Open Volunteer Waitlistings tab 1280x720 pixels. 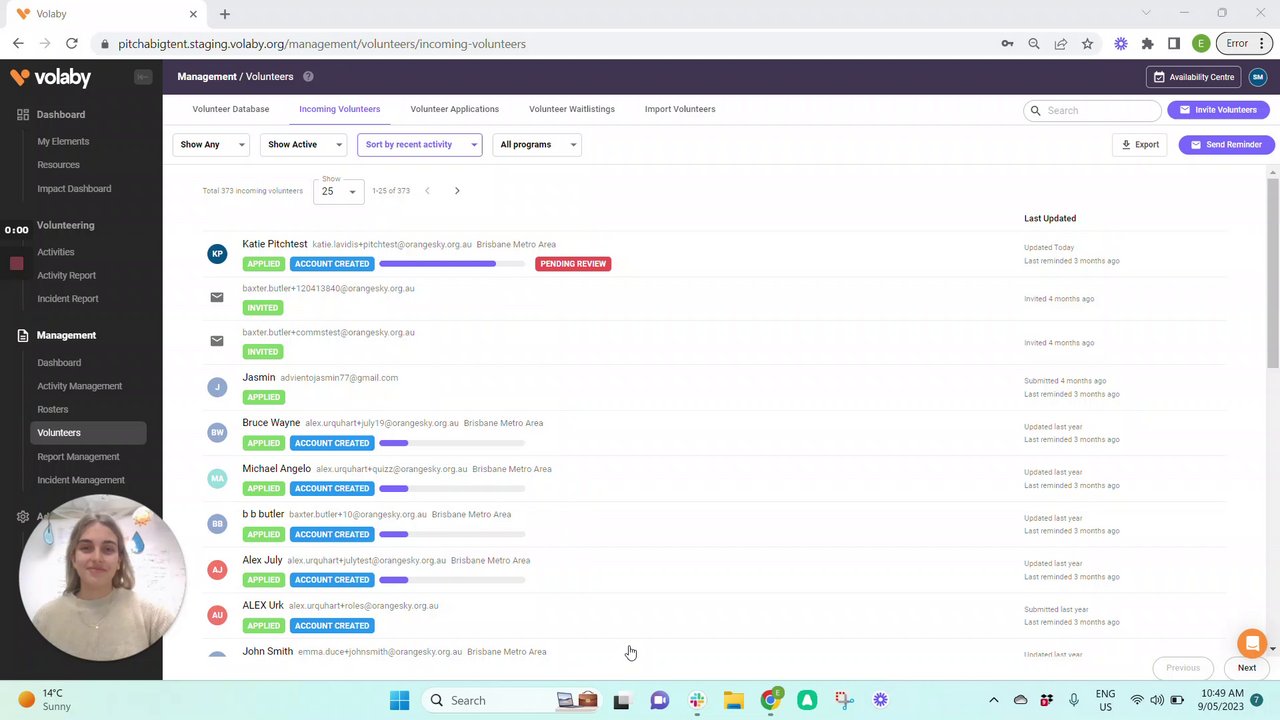(572, 109)
